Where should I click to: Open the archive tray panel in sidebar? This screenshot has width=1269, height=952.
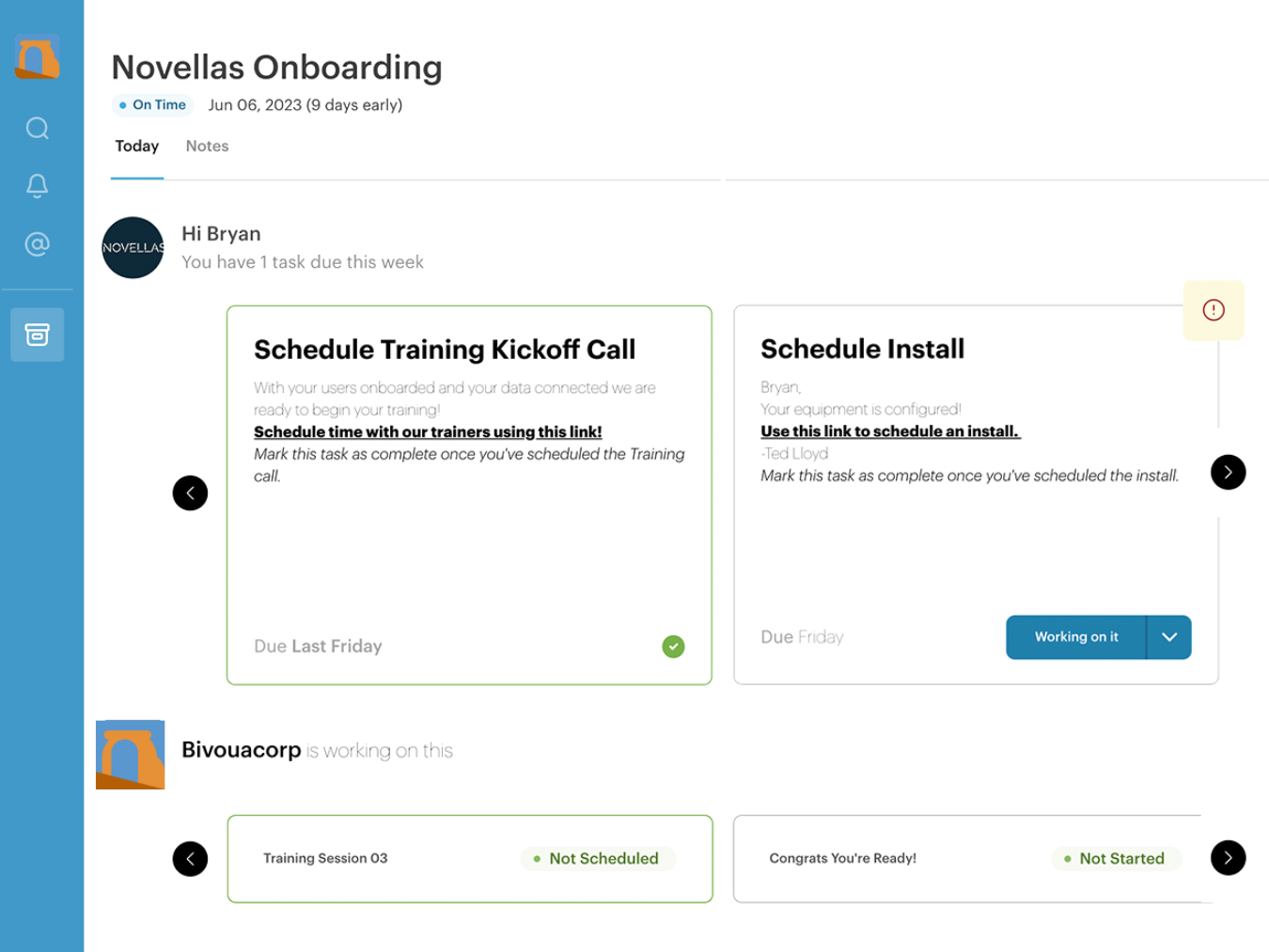click(37, 335)
